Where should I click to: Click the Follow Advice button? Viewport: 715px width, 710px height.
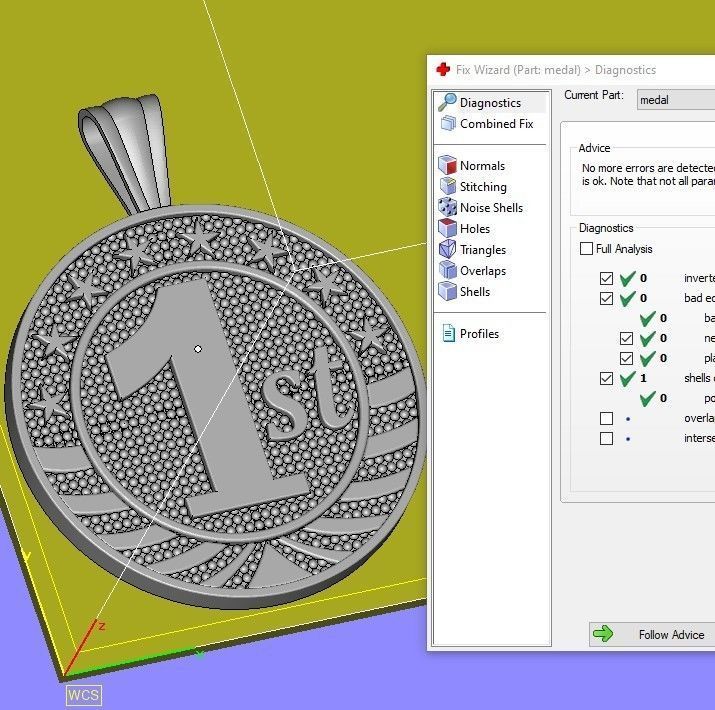(x=652, y=634)
